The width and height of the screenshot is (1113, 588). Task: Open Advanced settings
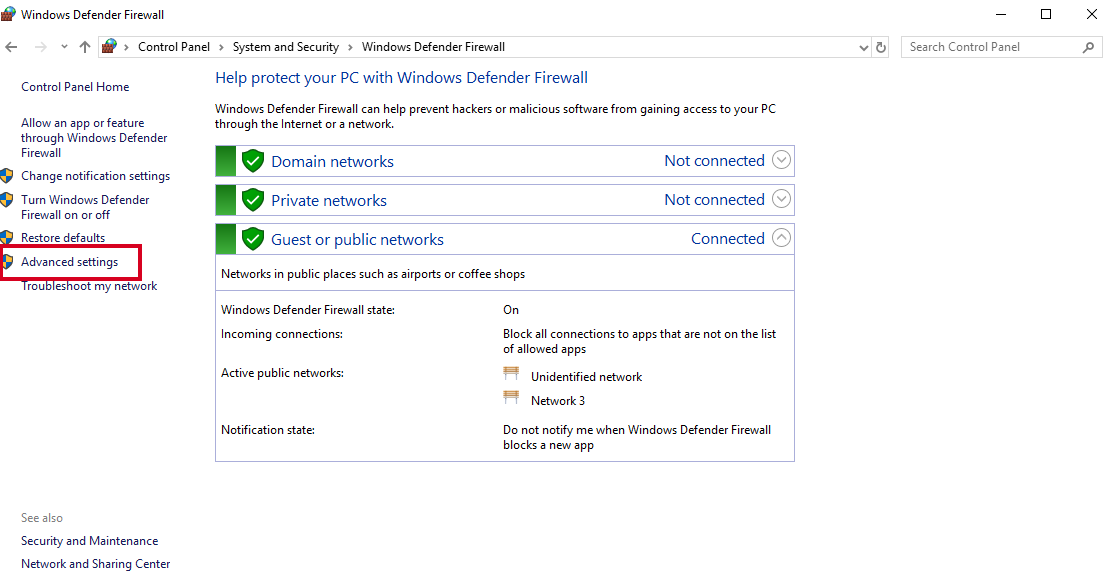click(x=71, y=261)
